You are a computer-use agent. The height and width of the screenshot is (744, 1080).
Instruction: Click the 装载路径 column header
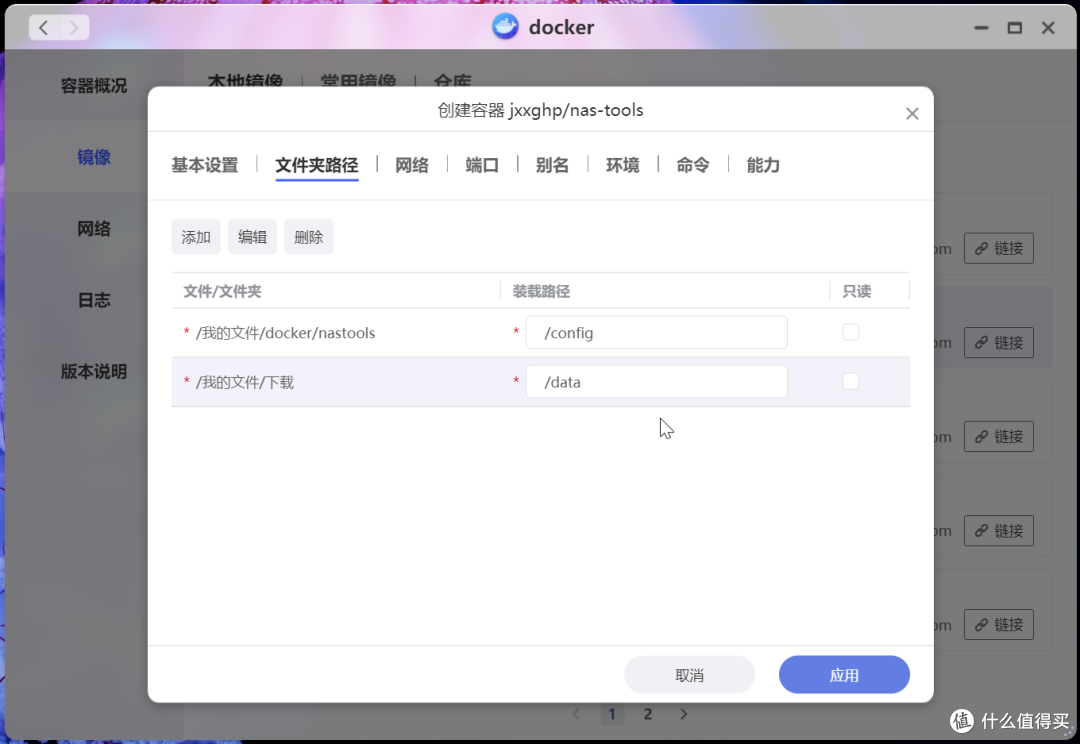click(x=541, y=291)
